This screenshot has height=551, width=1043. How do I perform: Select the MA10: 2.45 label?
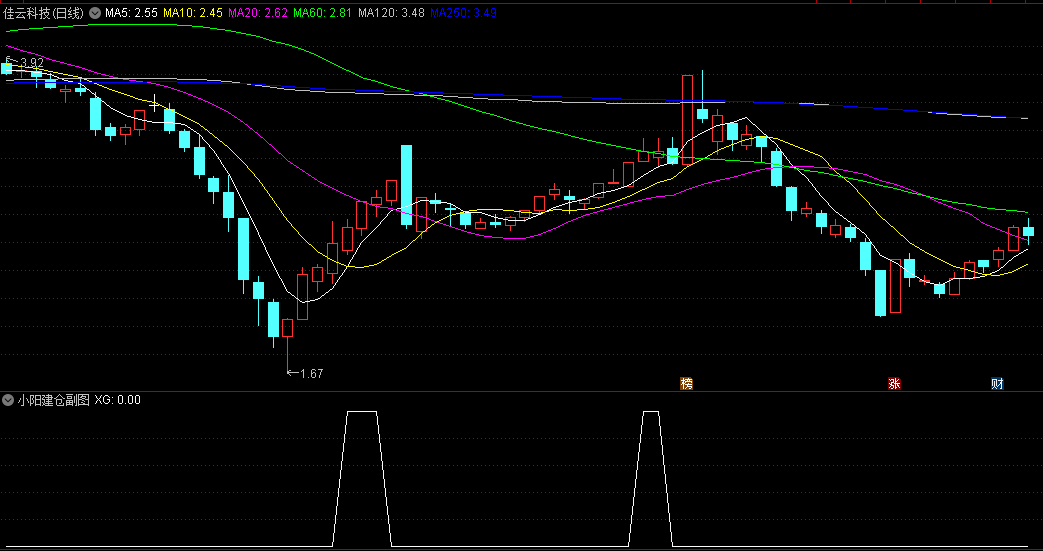193,13
